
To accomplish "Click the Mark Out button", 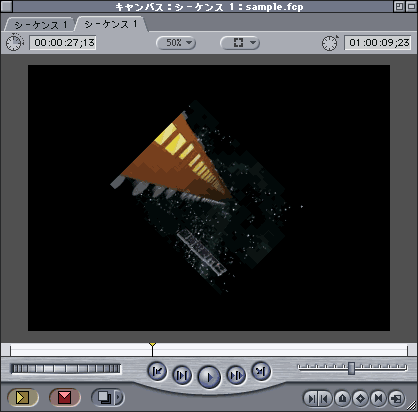I will coord(325,398).
